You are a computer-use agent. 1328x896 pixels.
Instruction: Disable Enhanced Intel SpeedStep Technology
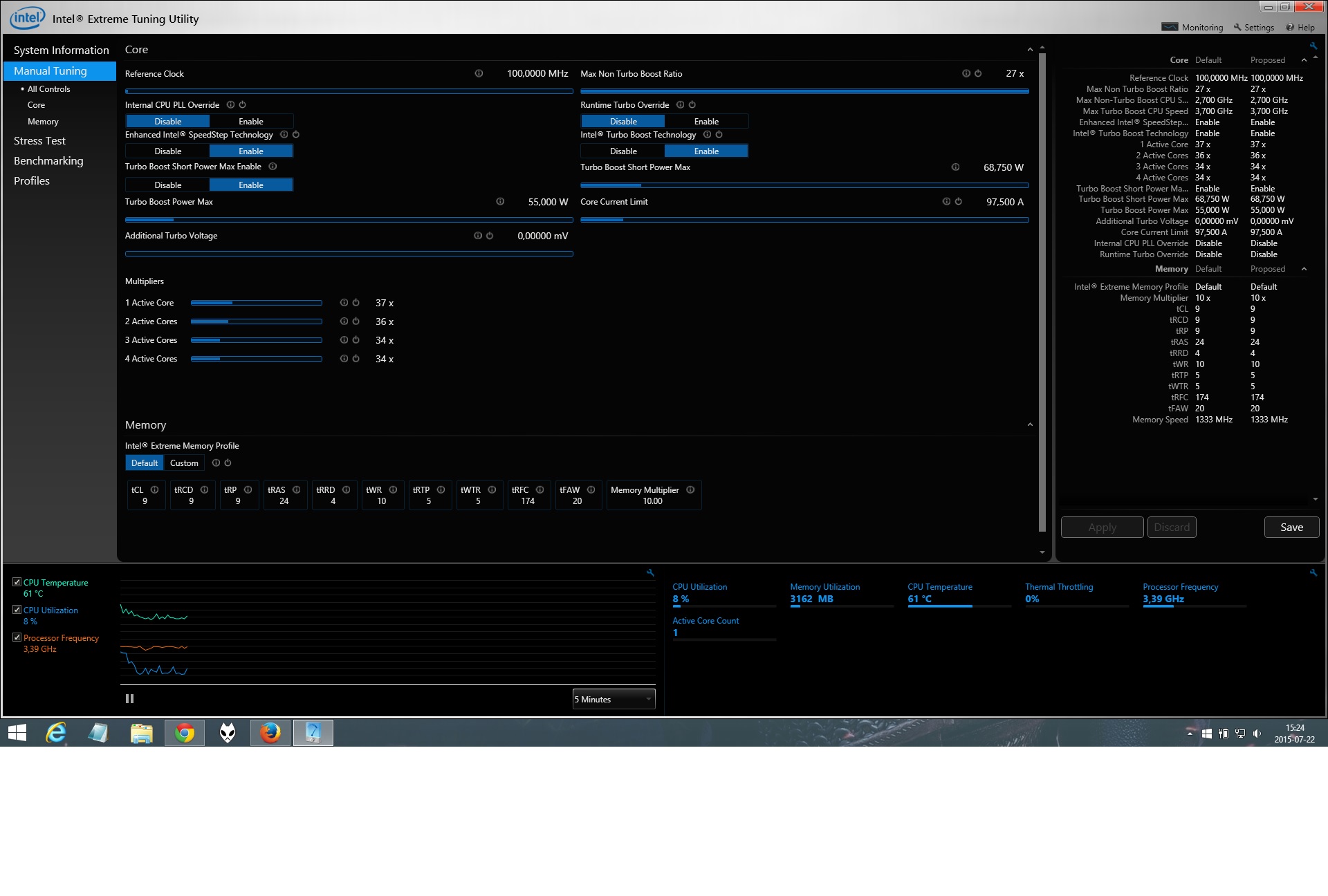168,151
